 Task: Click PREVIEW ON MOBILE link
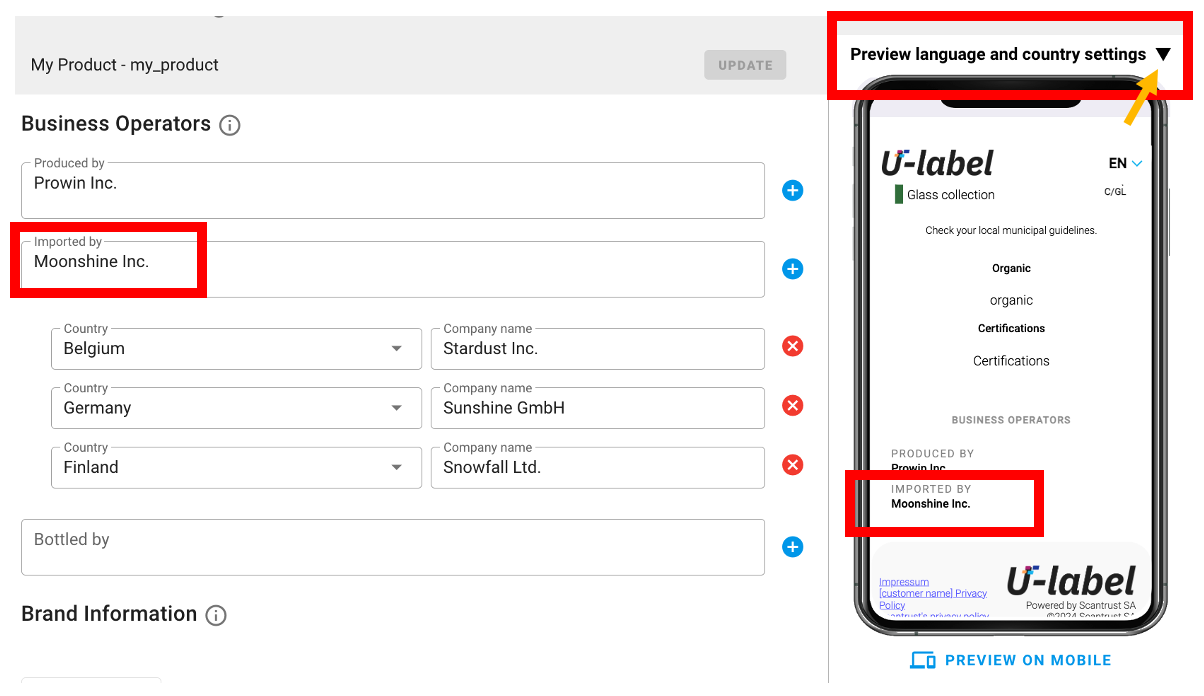(1028, 660)
